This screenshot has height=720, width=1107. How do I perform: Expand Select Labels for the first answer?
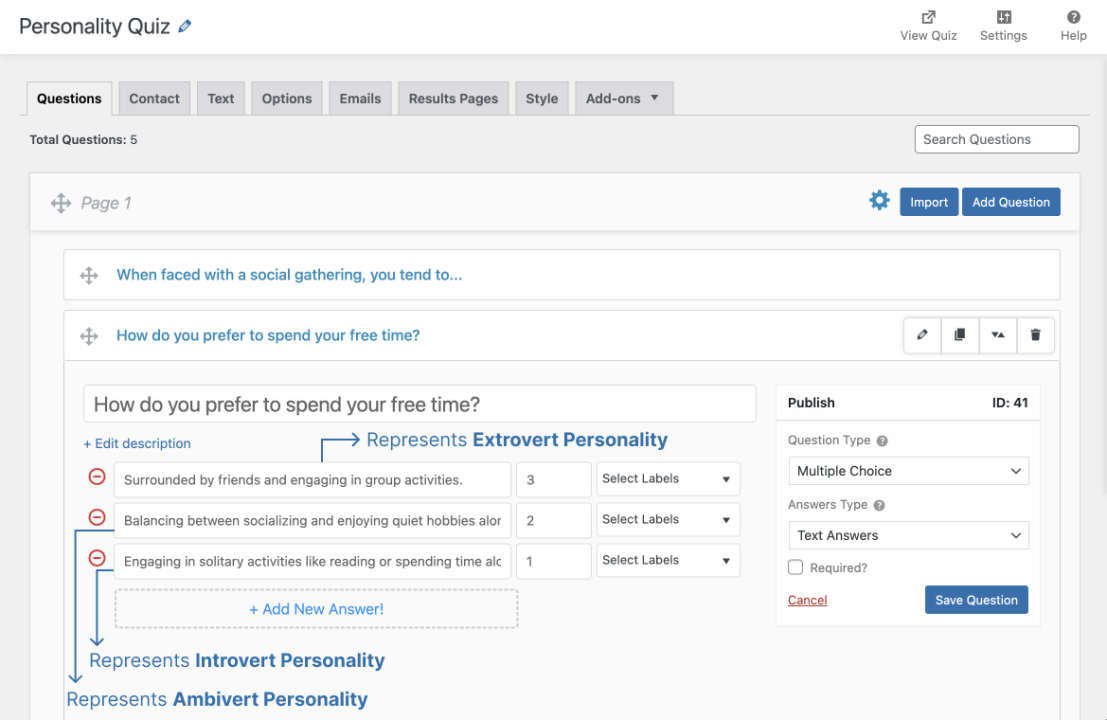[667, 479]
